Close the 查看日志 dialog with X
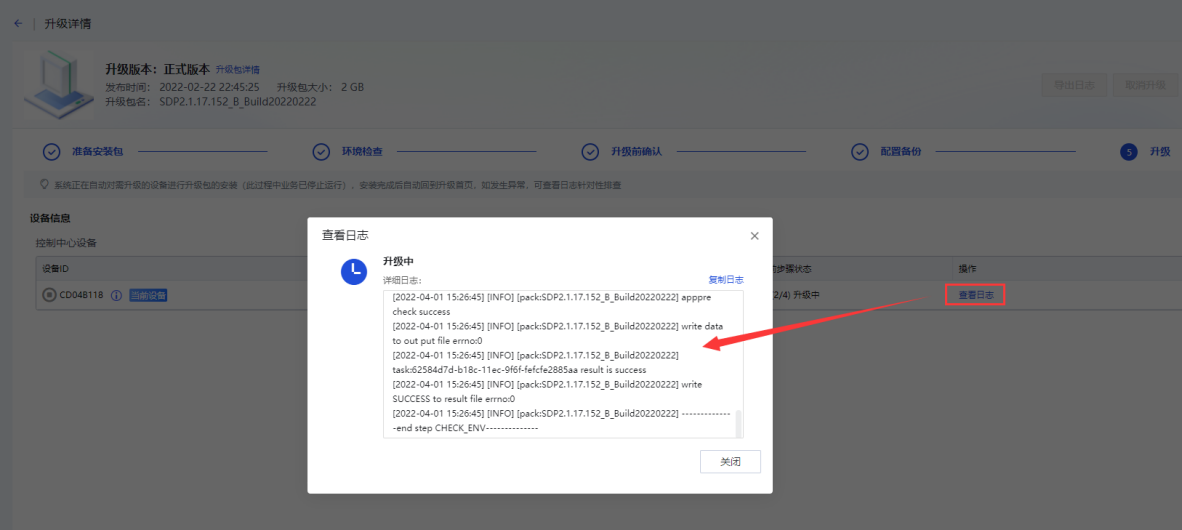This screenshot has height=530, width=1182. pyautogui.click(x=754, y=236)
